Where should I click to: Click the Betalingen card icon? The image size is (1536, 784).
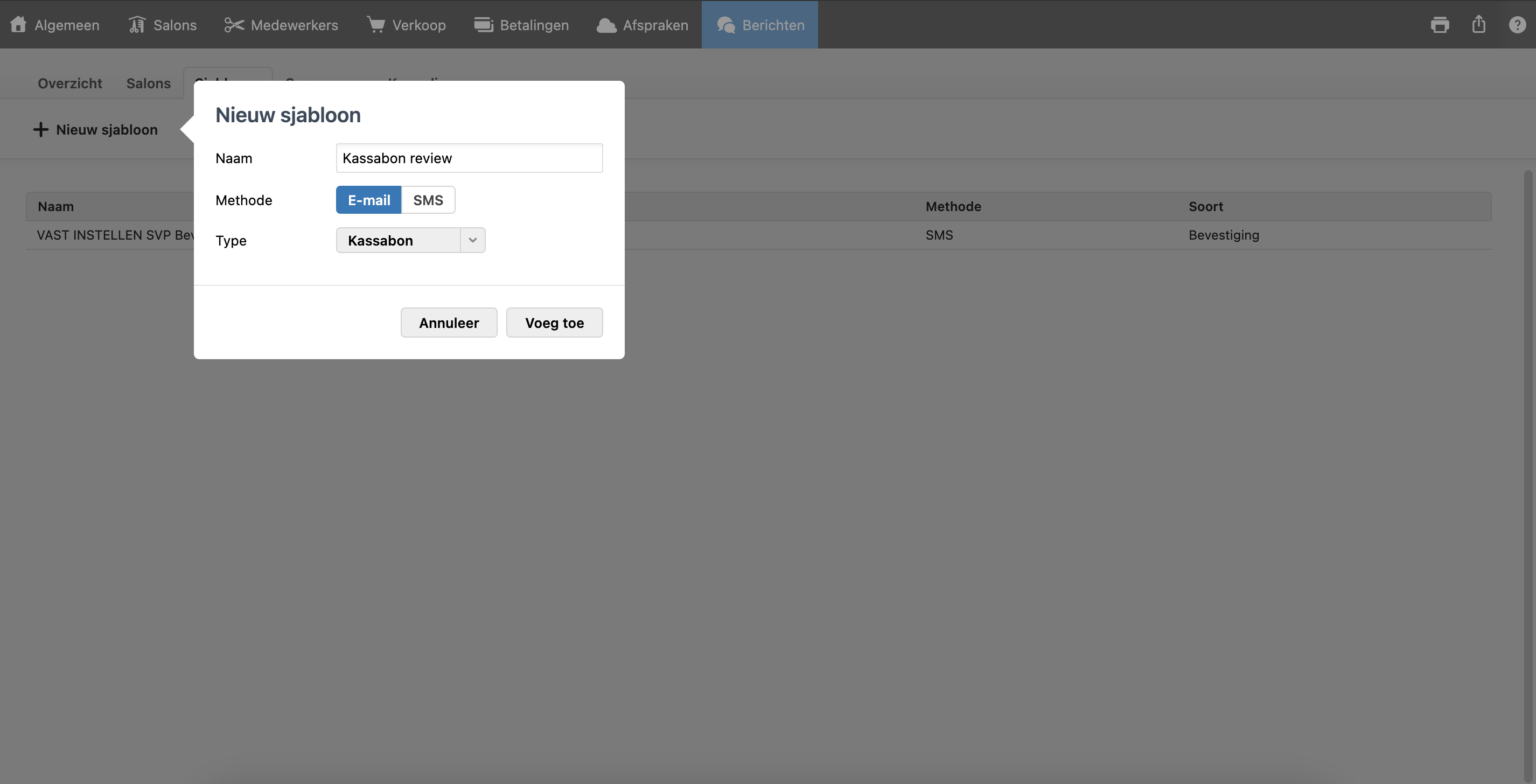click(483, 24)
